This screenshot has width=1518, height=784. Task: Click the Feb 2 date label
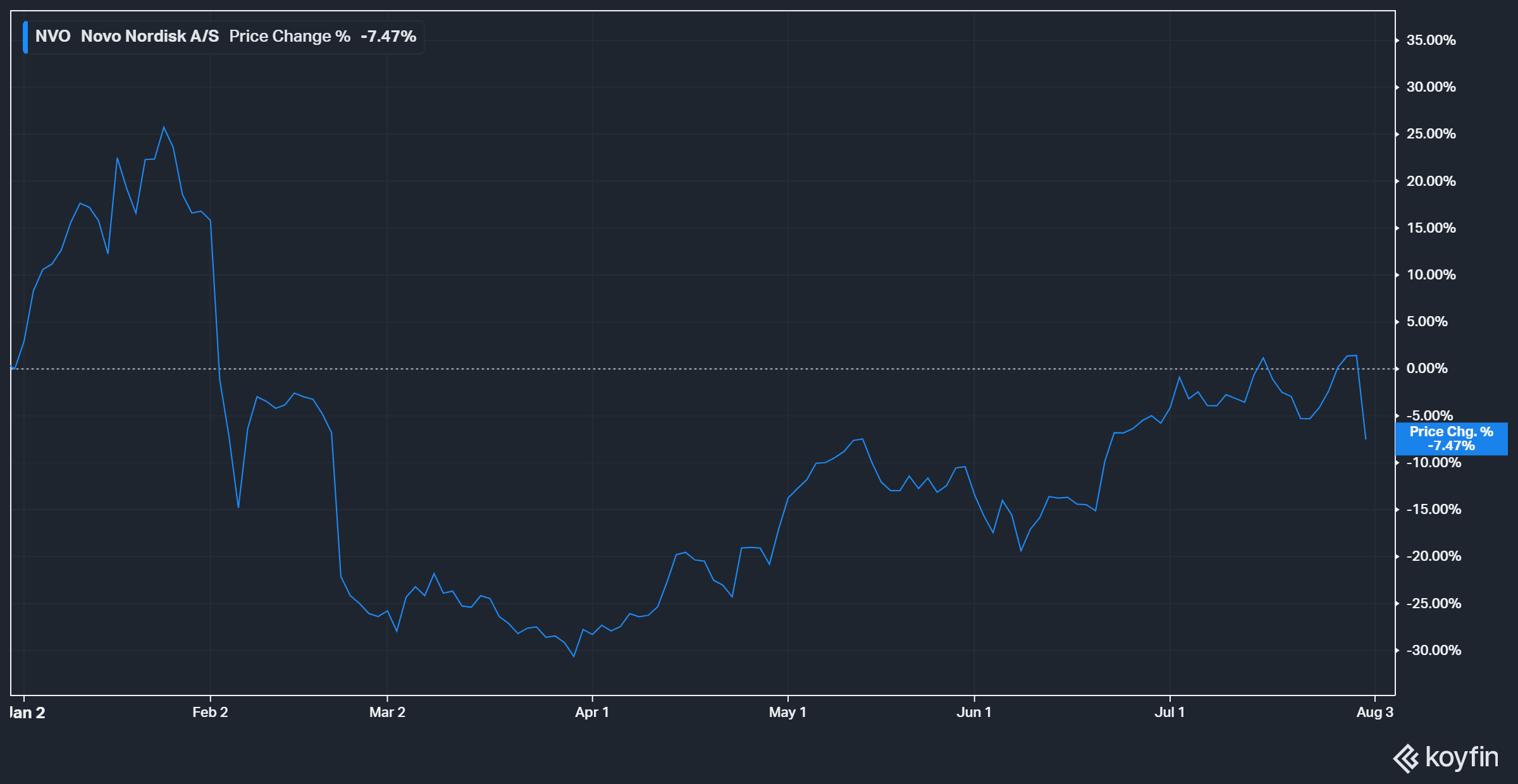click(x=210, y=713)
